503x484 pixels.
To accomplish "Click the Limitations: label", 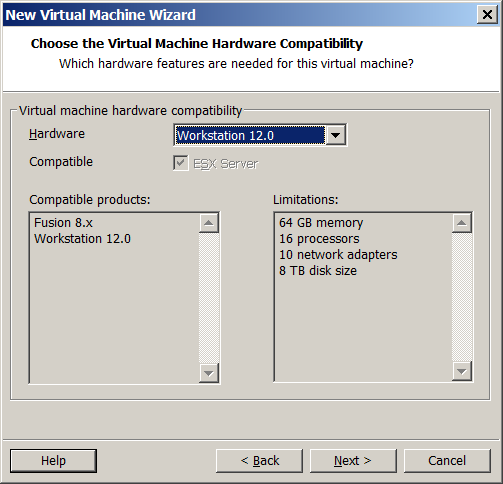I will pyautogui.click(x=306, y=200).
